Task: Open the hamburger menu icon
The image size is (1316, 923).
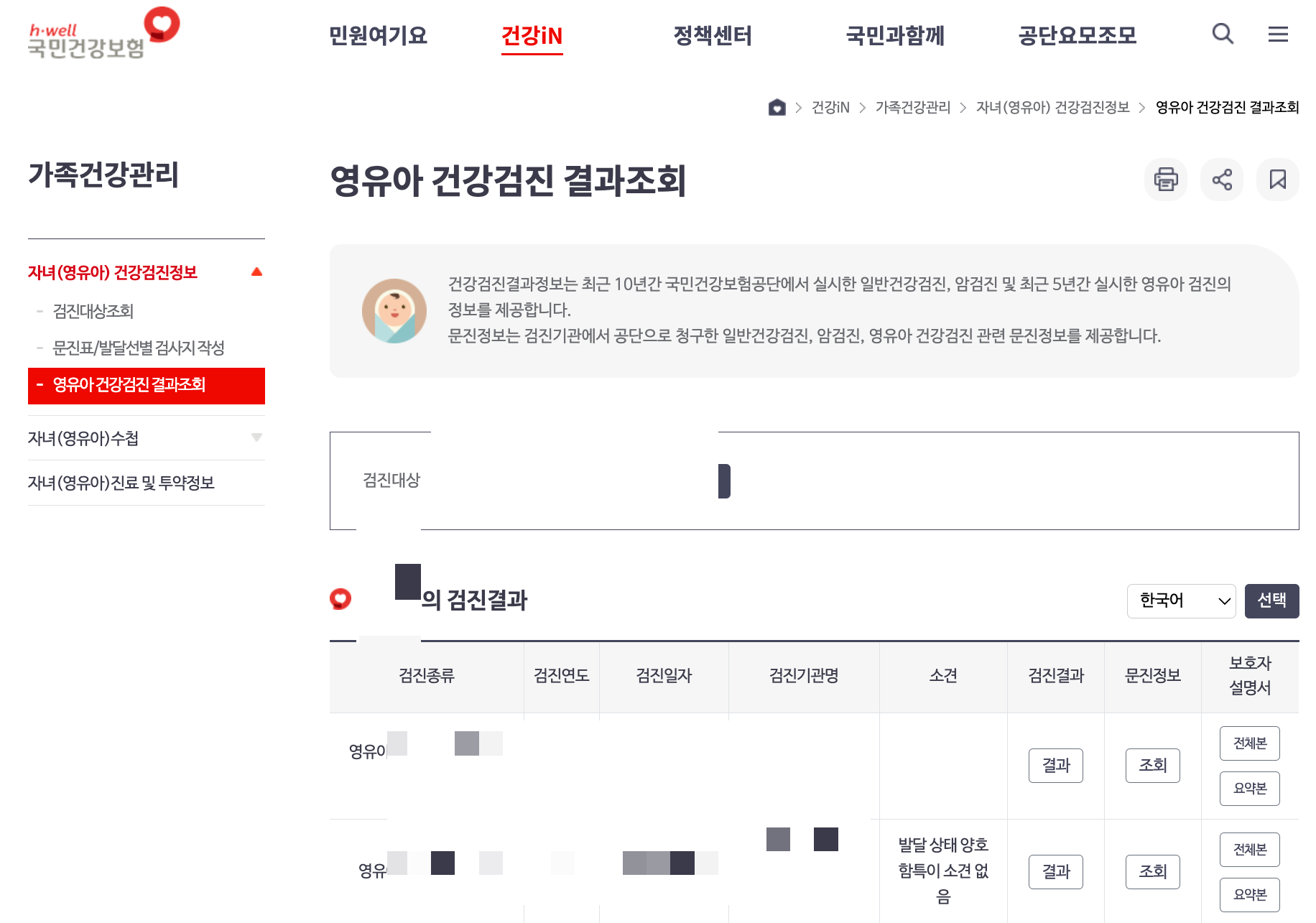Action: tap(1278, 34)
